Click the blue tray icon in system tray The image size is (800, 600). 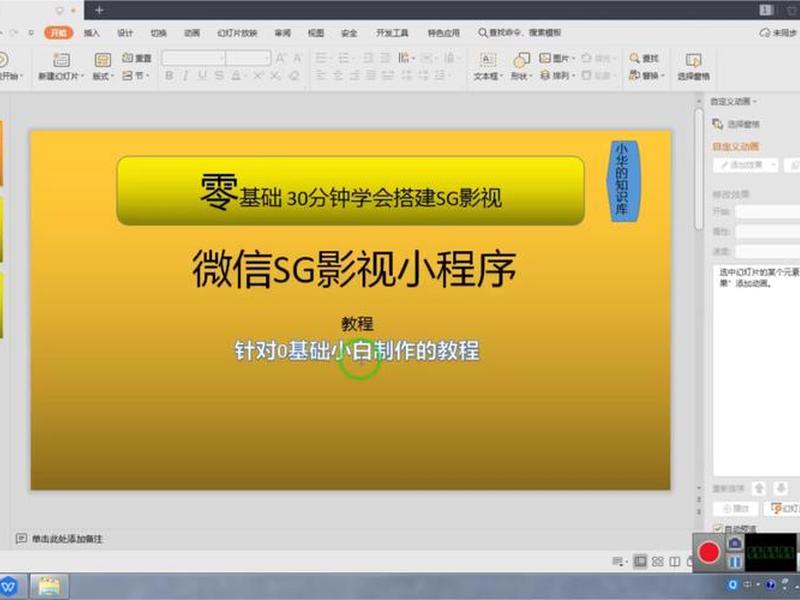pos(733,585)
